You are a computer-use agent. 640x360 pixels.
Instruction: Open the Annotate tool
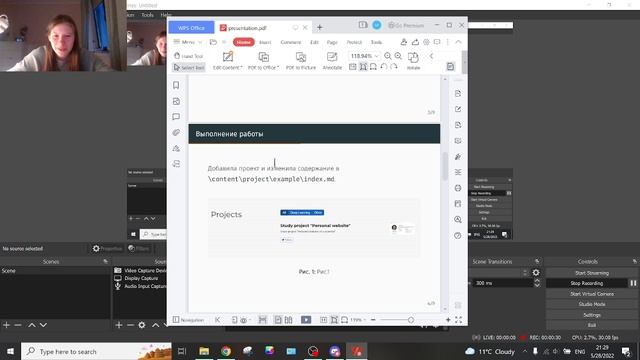point(332,60)
